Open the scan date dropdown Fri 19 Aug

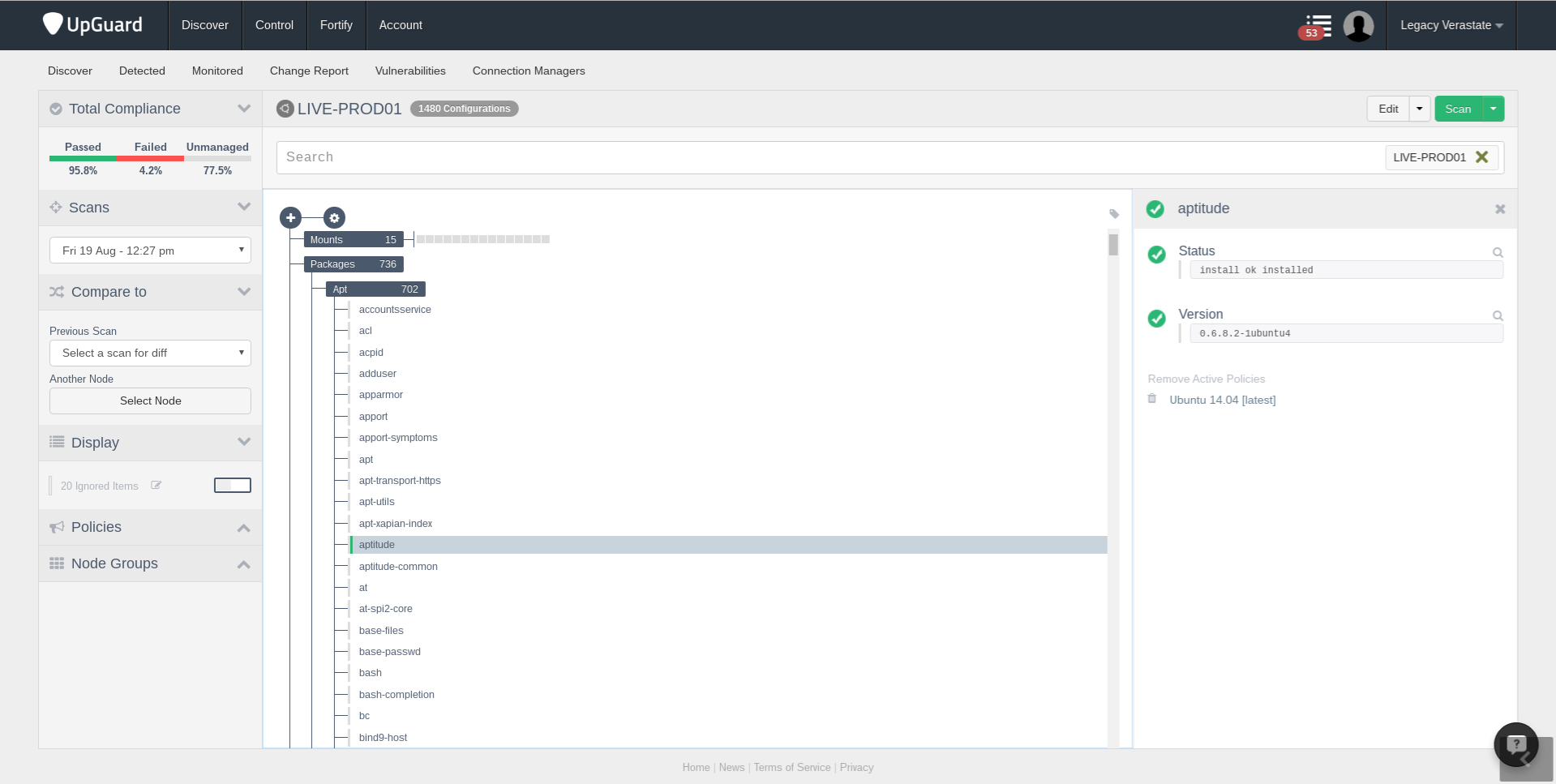[150, 251]
